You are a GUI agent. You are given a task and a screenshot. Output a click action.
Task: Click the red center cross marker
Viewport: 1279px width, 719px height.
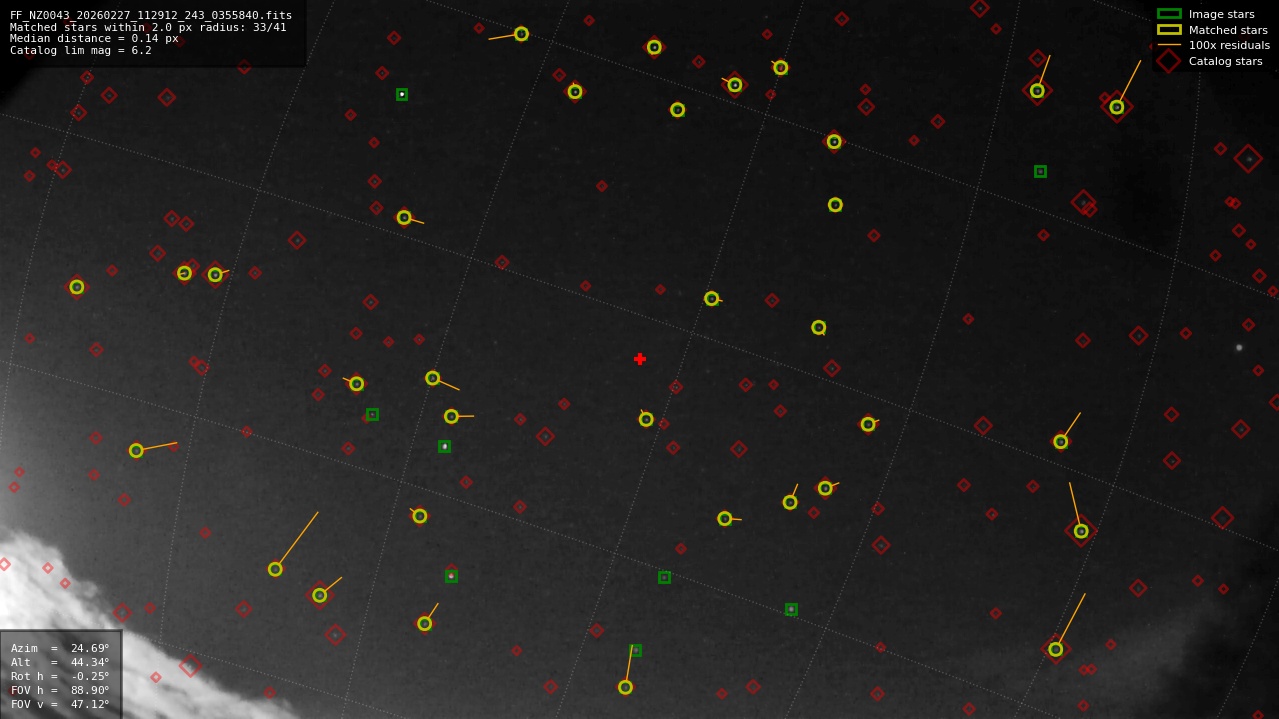640,359
